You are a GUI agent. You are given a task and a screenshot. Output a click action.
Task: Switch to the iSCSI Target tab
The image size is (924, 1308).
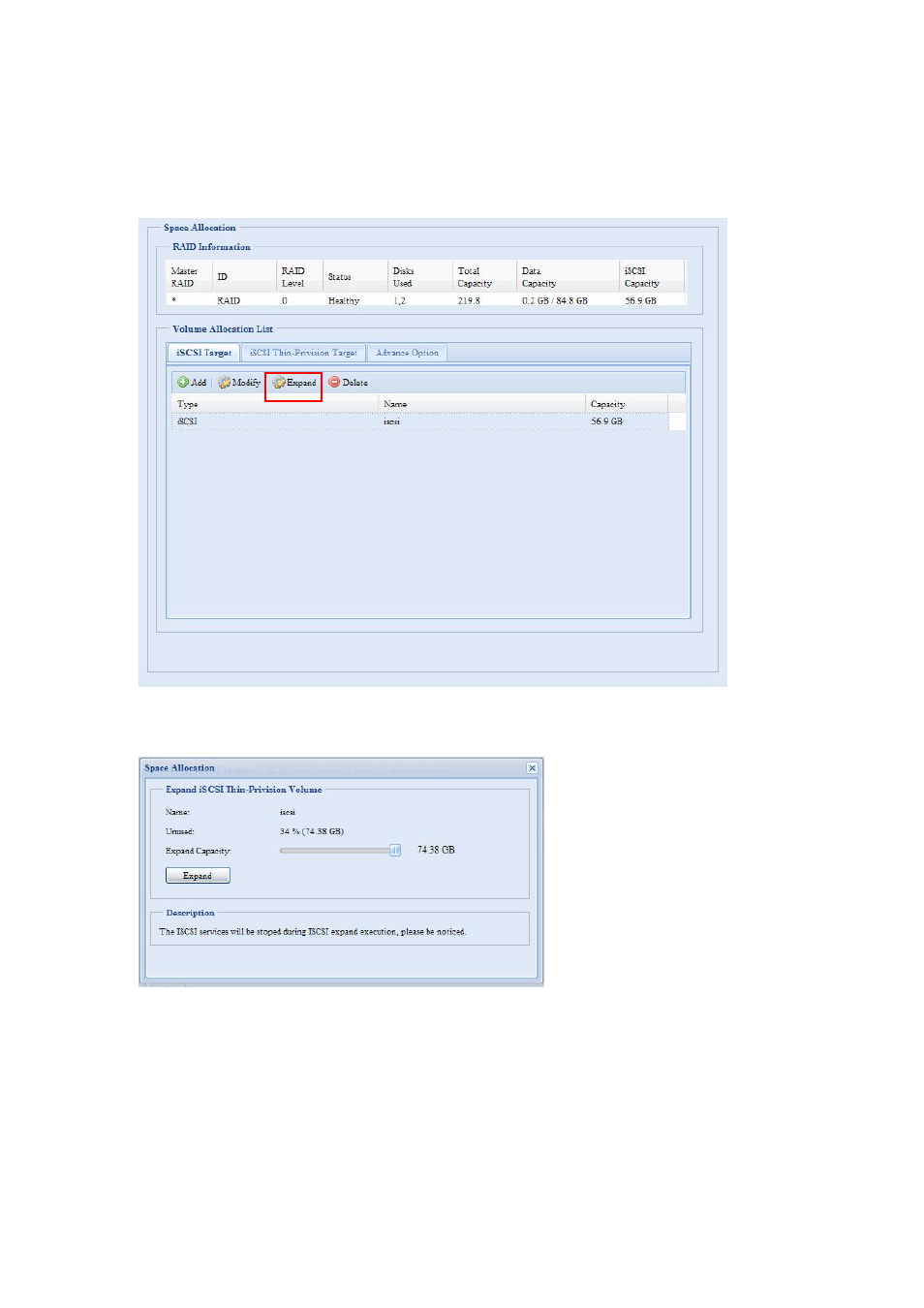(x=203, y=354)
